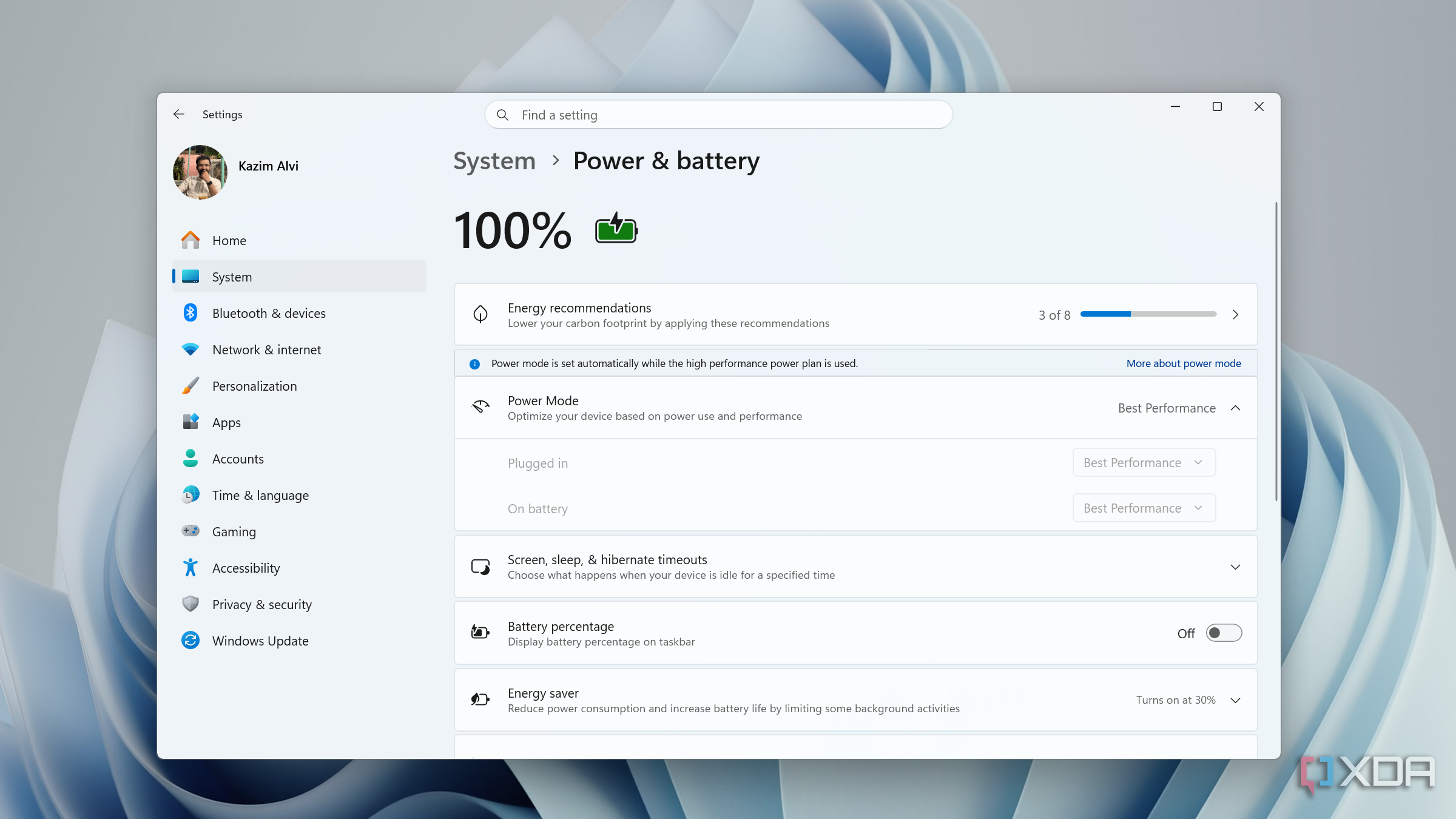Image resolution: width=1456 pixels, height=819 pixels.
Task: Click the Accounts person icon
Action: (x=190, y=458)
